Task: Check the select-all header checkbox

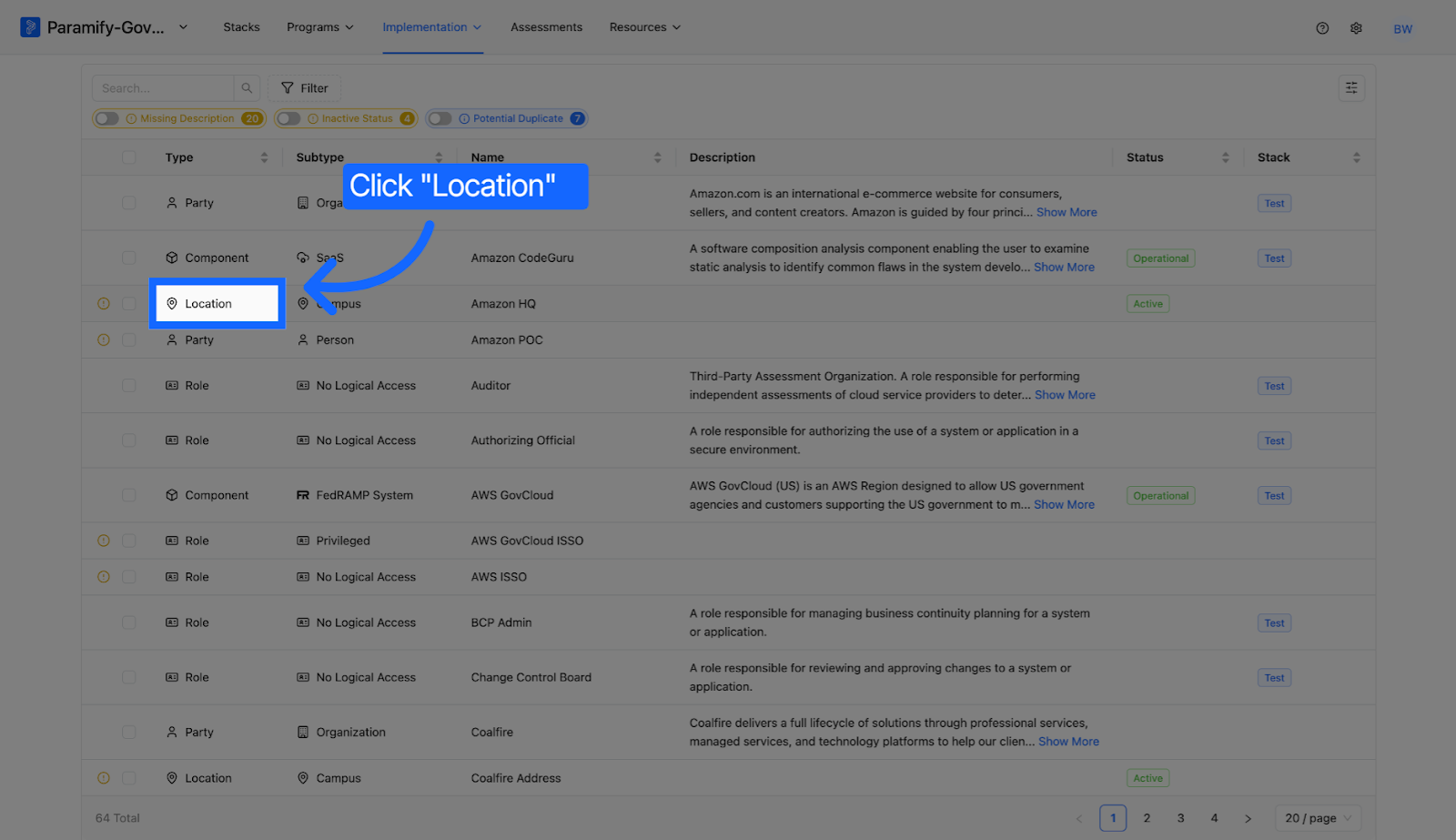Action: tap(129, 157)
